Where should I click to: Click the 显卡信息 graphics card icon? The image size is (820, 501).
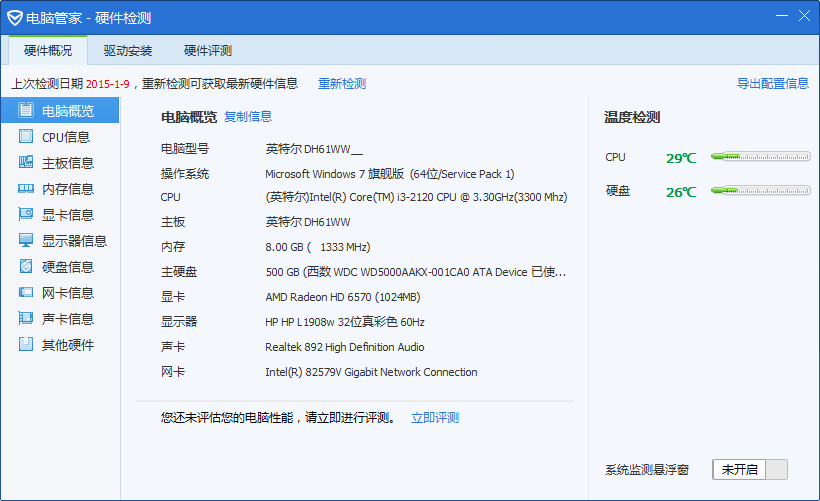tap(26, 214)
